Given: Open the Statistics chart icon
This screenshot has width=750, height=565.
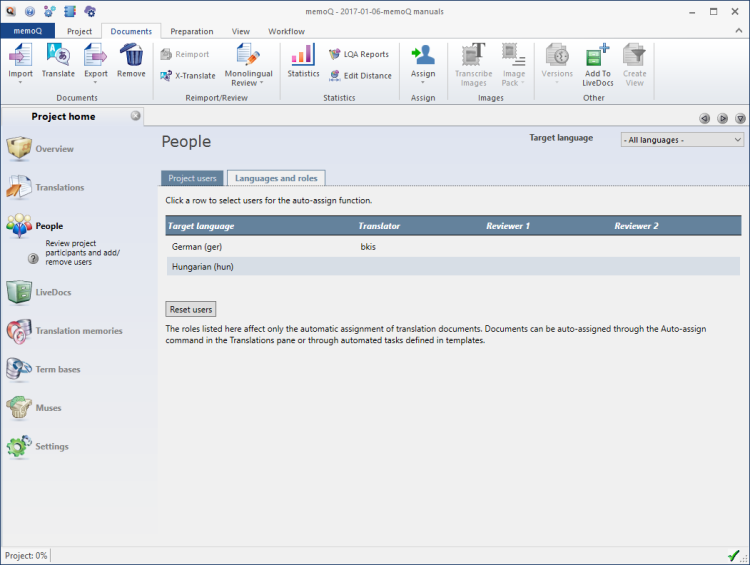Looking at the screenshot, I should click(303, 55).
